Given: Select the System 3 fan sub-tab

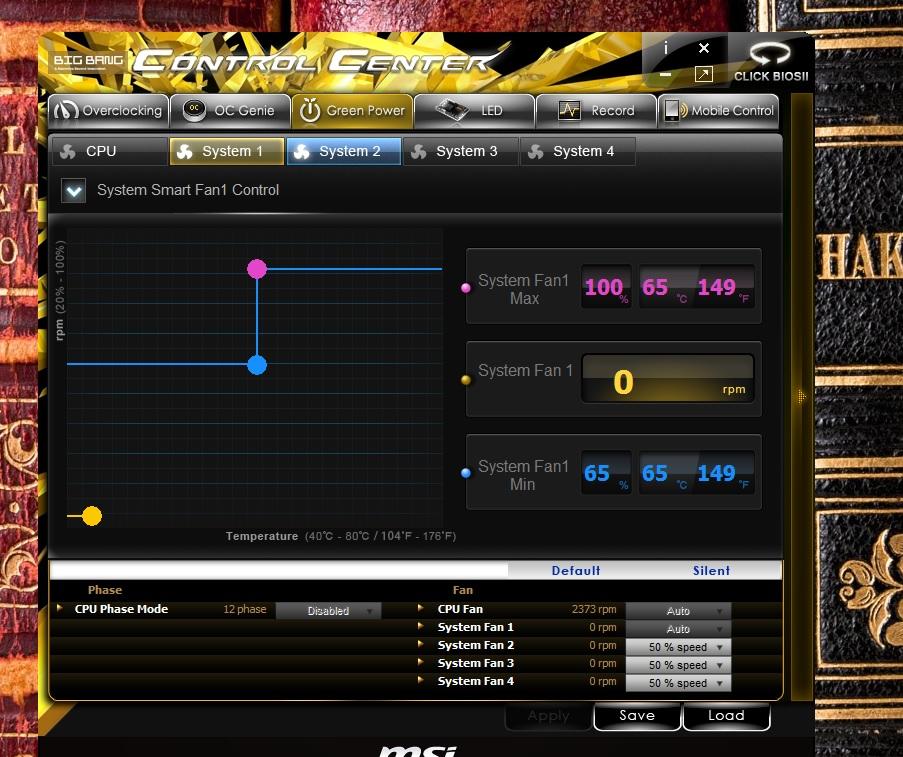Looking at the screenshot, I should pyautogui.click(x=461, y=151).
